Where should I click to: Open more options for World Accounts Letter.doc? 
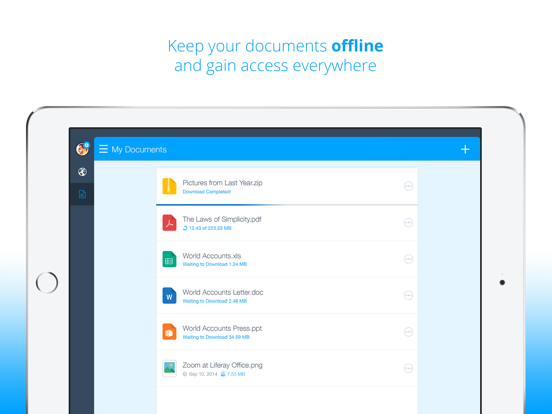coord(408,295)
